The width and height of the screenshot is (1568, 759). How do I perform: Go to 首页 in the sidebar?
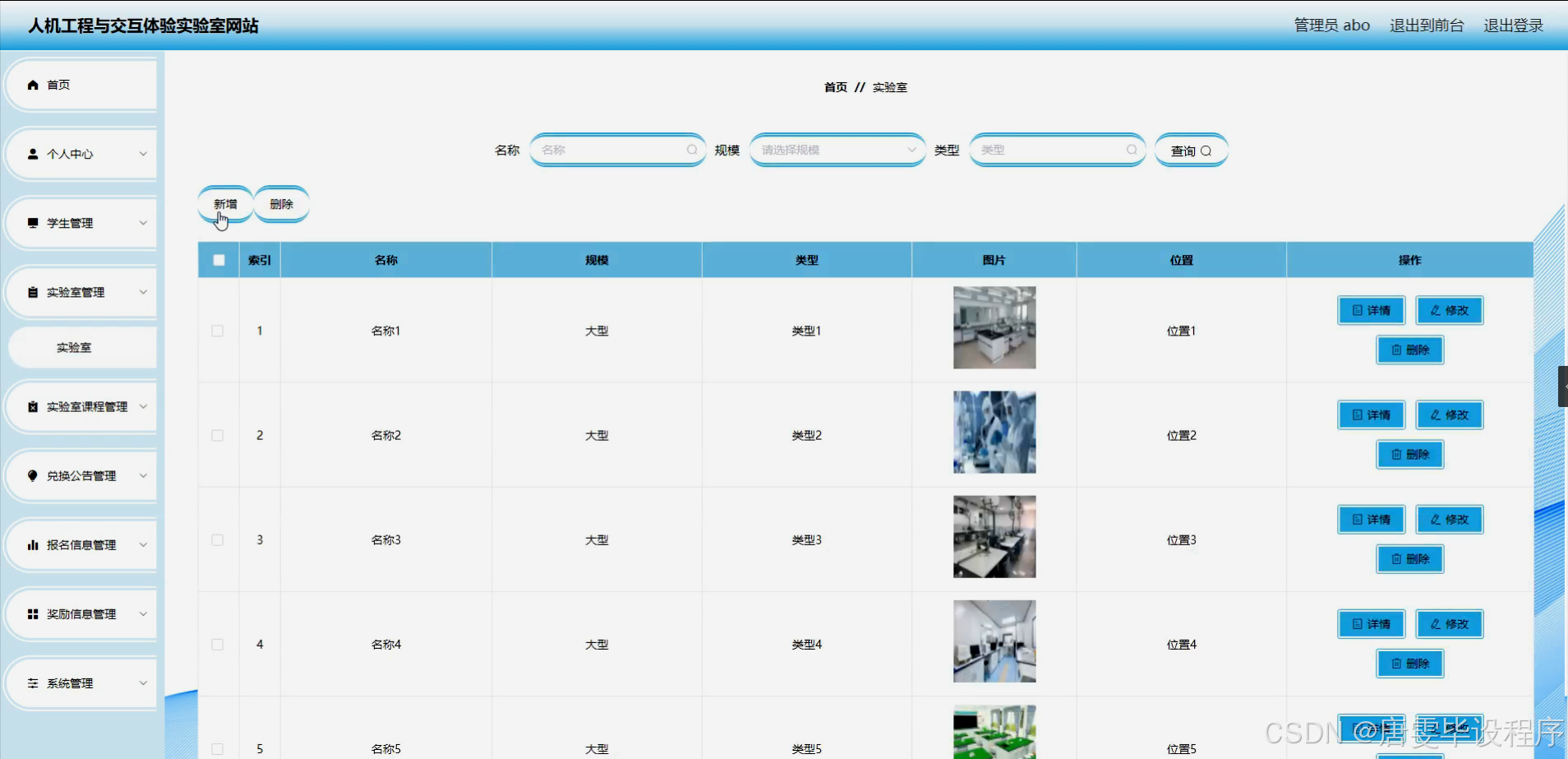pos(81,85)
